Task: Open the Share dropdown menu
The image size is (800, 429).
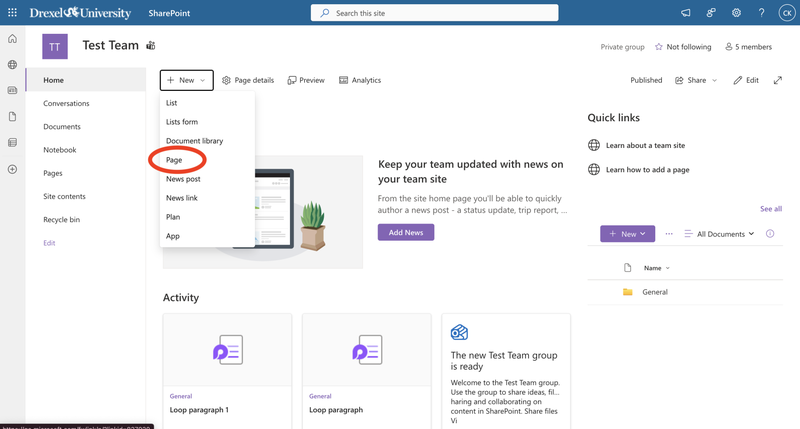Action: (697, 80)
